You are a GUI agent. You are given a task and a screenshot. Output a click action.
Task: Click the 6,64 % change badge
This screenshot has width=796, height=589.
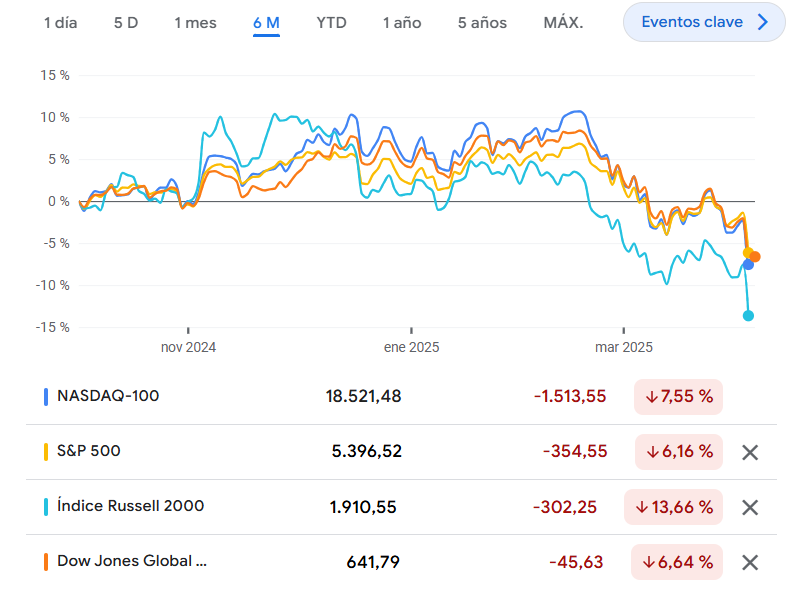click(x=677, y=562)
